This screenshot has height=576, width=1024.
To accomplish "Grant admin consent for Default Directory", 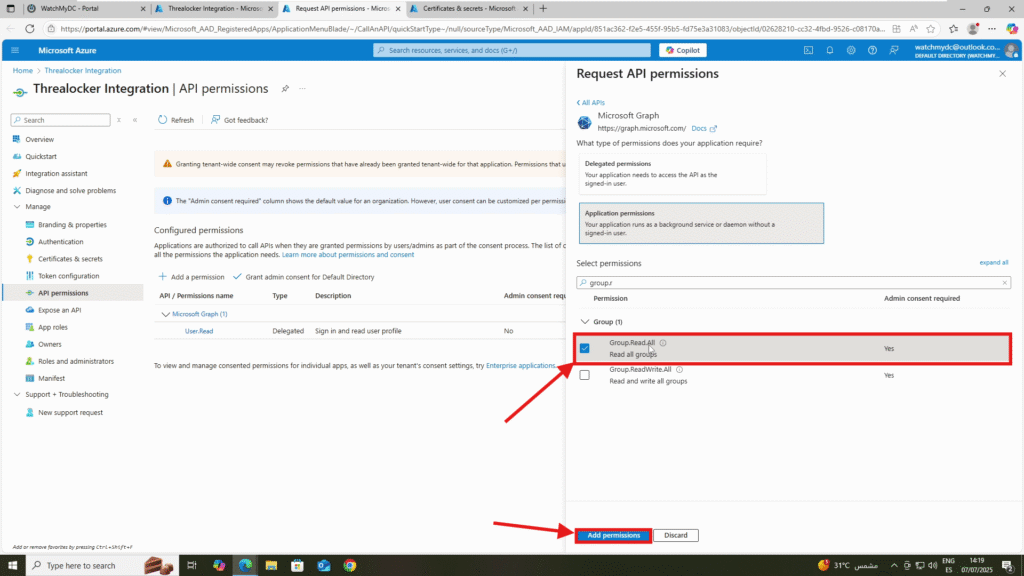I will (x=304, y=277).
